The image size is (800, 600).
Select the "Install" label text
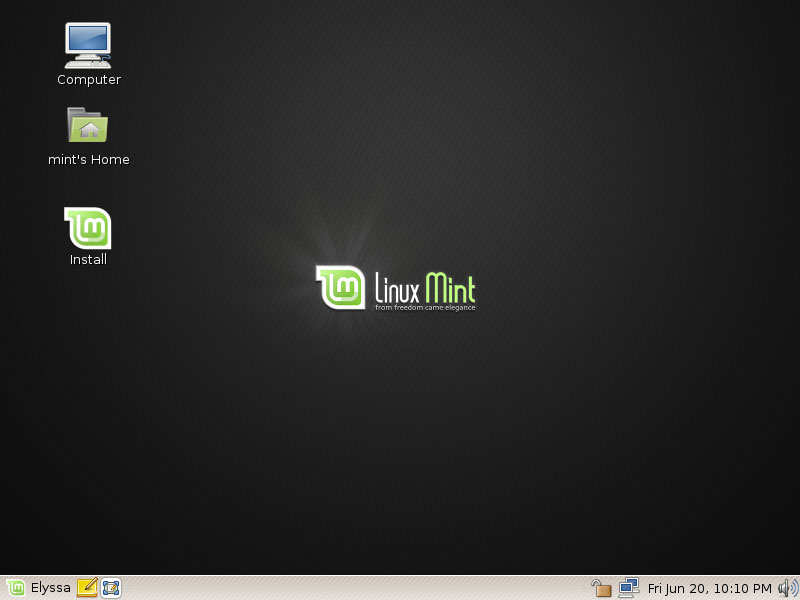point(88,260)
